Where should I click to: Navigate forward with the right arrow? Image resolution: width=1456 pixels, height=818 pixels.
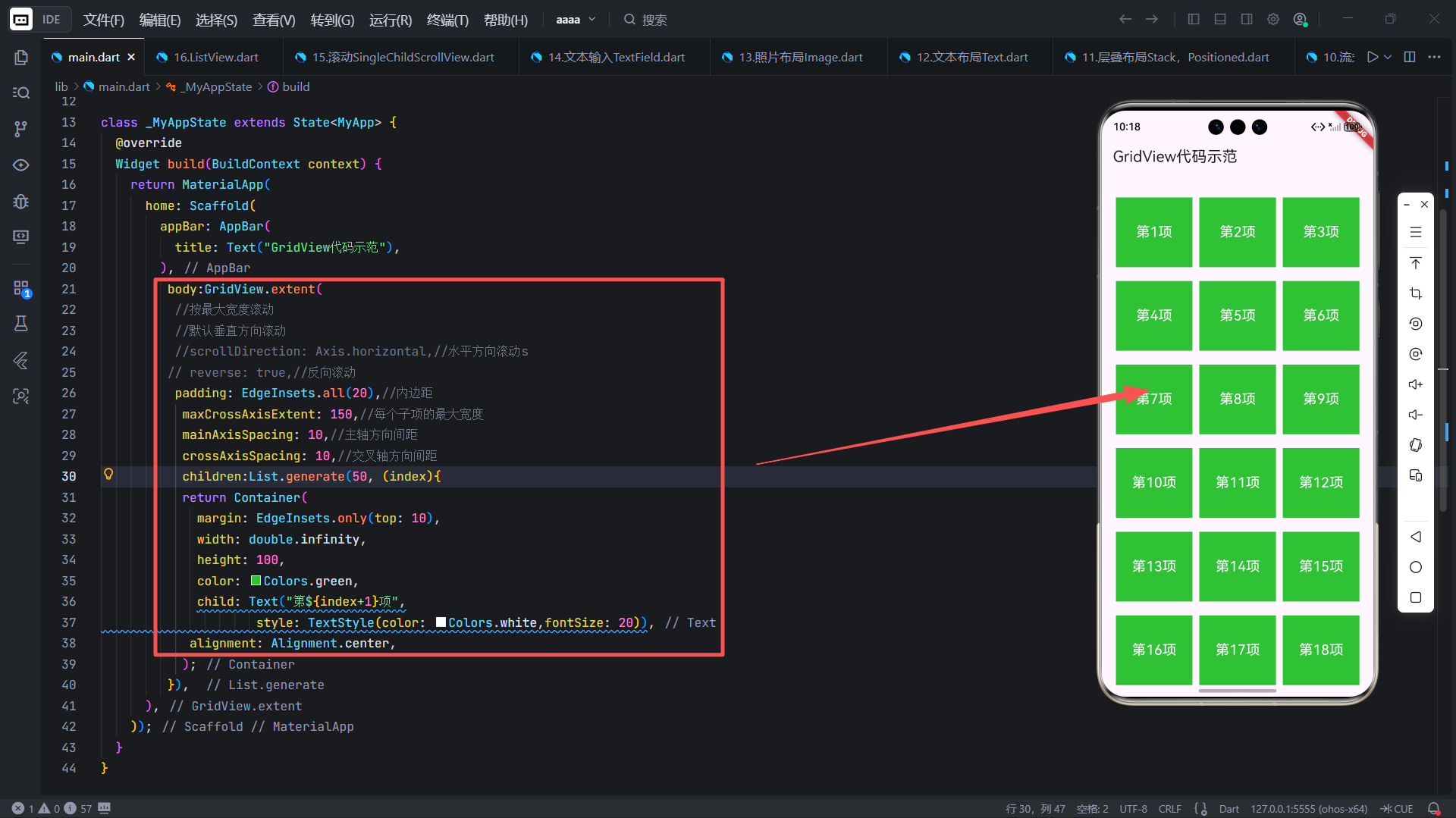click(x=1152, y=20)
